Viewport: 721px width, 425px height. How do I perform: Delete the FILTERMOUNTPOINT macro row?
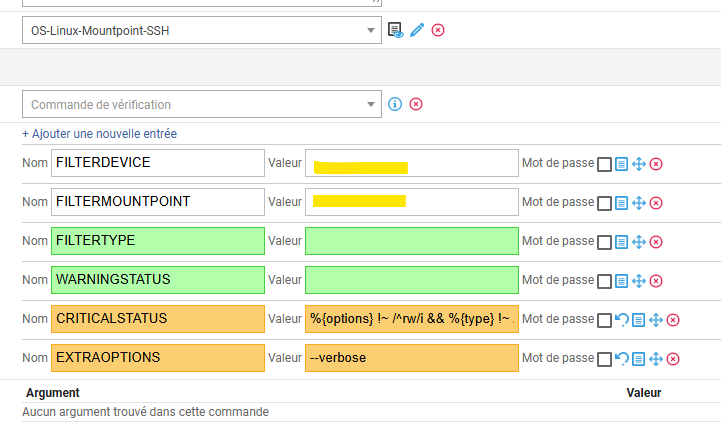pyautogui.click(x=656, y=203)
